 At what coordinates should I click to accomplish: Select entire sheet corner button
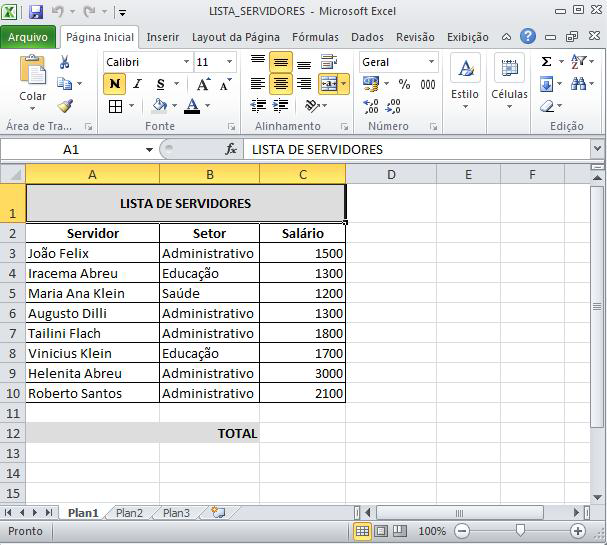click(13, 174)
